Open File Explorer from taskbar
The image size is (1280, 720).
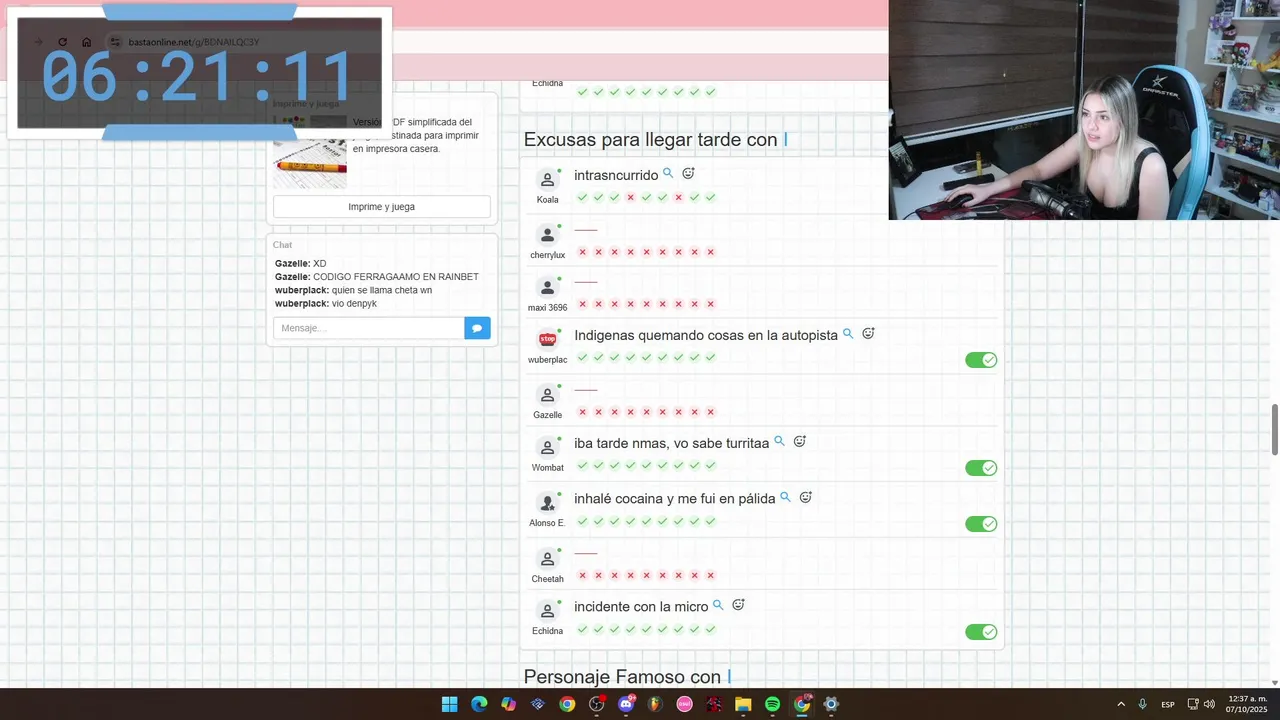(x=743, y=704)
